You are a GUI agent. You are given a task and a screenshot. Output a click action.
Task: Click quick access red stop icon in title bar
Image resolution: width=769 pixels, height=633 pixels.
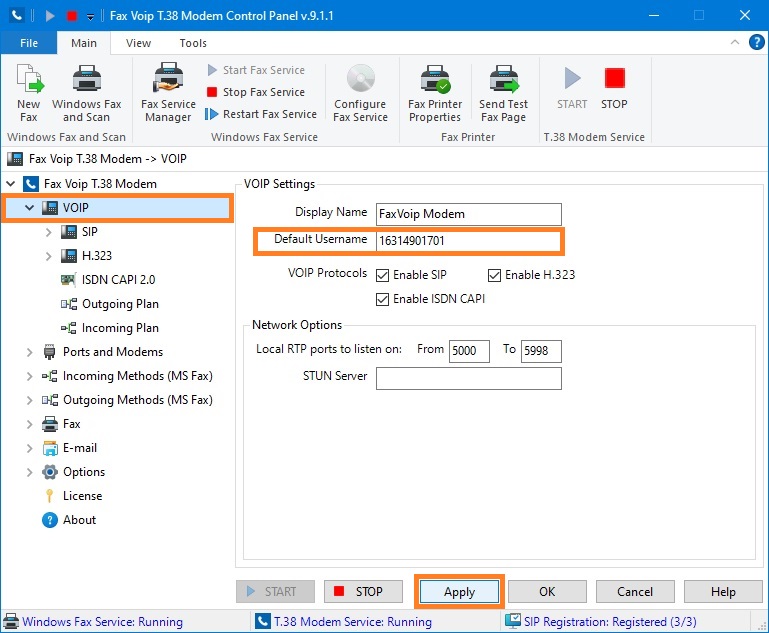coord(72,16)
